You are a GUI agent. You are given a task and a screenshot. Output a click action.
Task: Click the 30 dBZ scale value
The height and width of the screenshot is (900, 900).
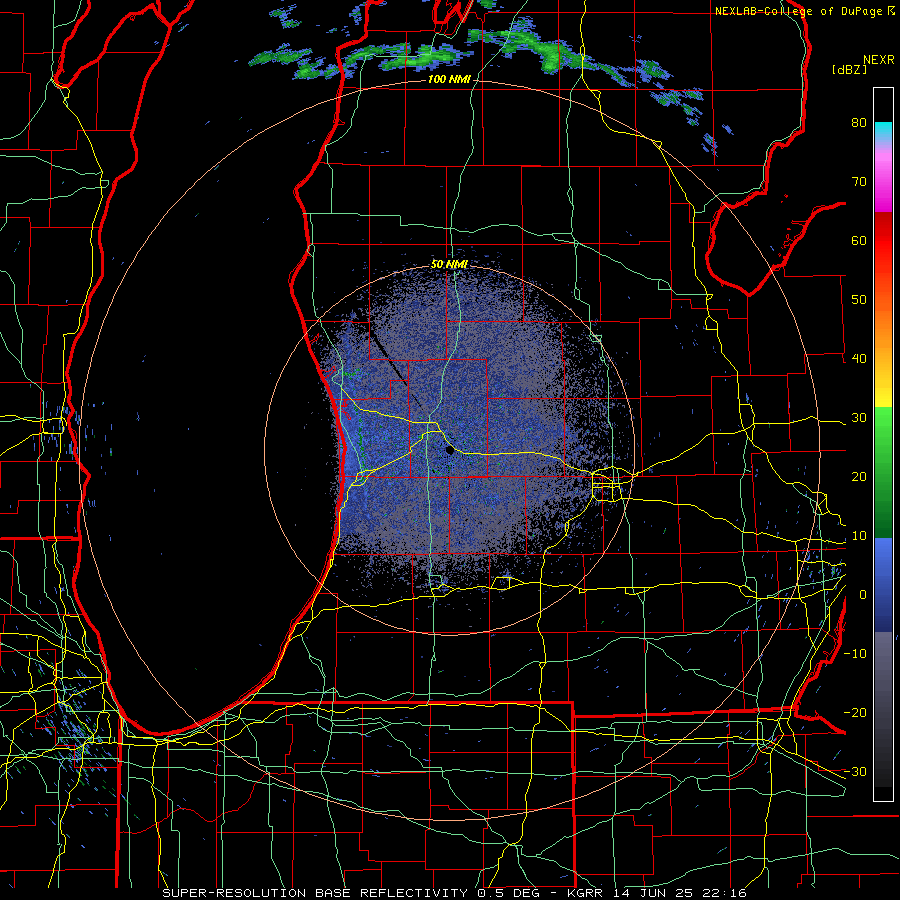[x=859, y=418]
